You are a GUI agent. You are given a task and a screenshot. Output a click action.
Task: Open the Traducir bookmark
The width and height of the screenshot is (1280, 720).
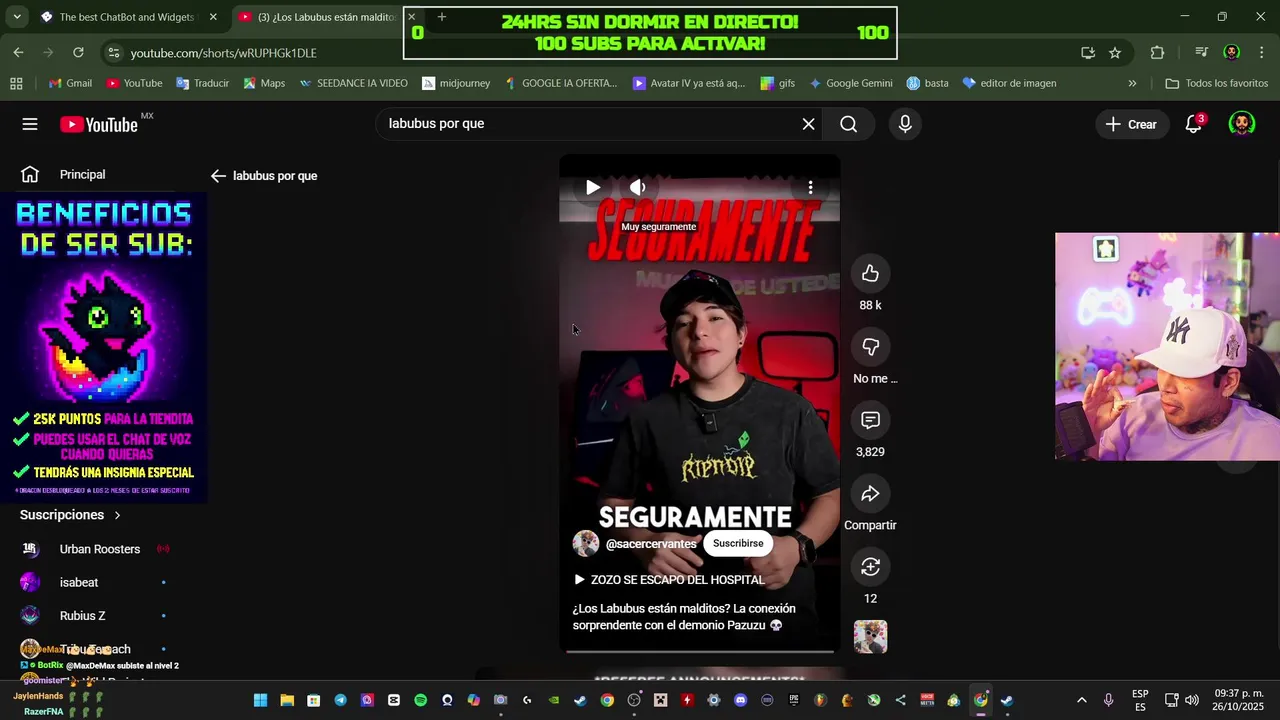pyautogui.click(x=202, y=83)
